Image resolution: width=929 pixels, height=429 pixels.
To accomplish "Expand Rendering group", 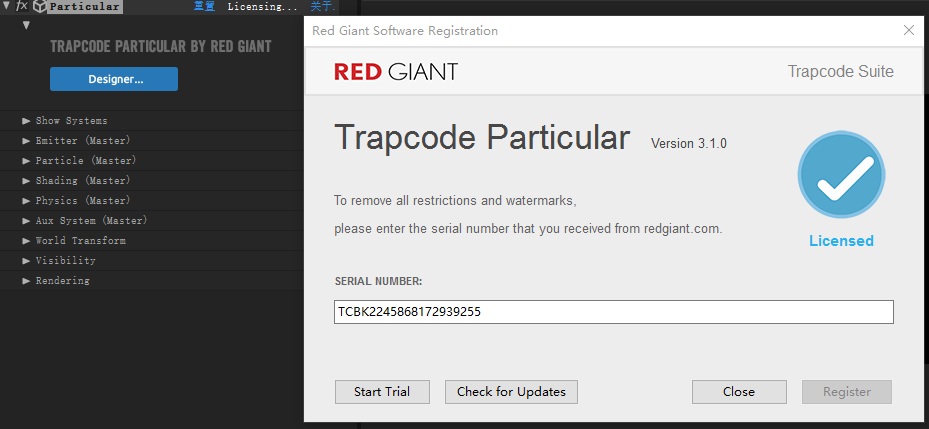I will pos(26,281).
